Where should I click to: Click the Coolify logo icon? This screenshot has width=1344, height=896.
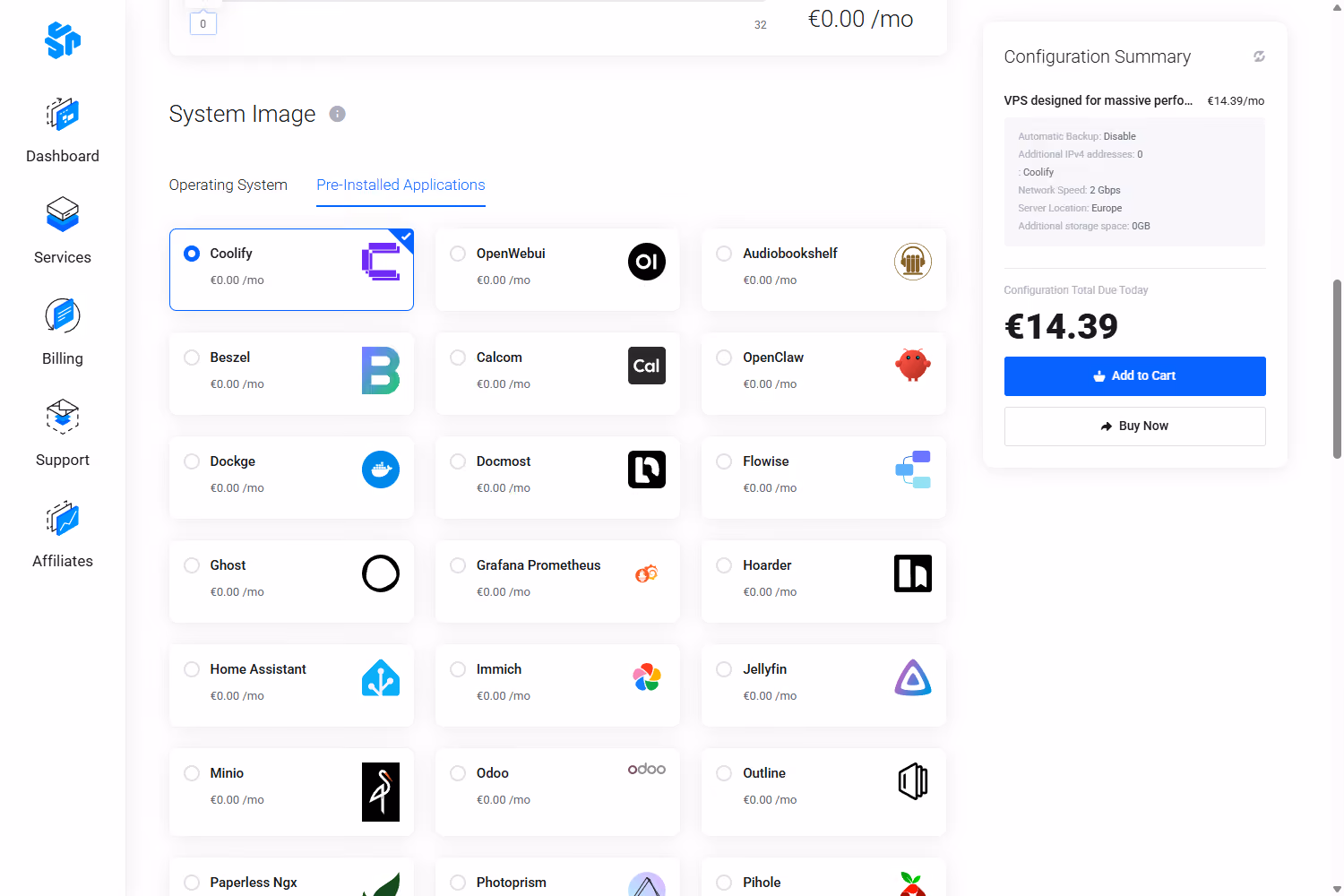click(381, 262)
